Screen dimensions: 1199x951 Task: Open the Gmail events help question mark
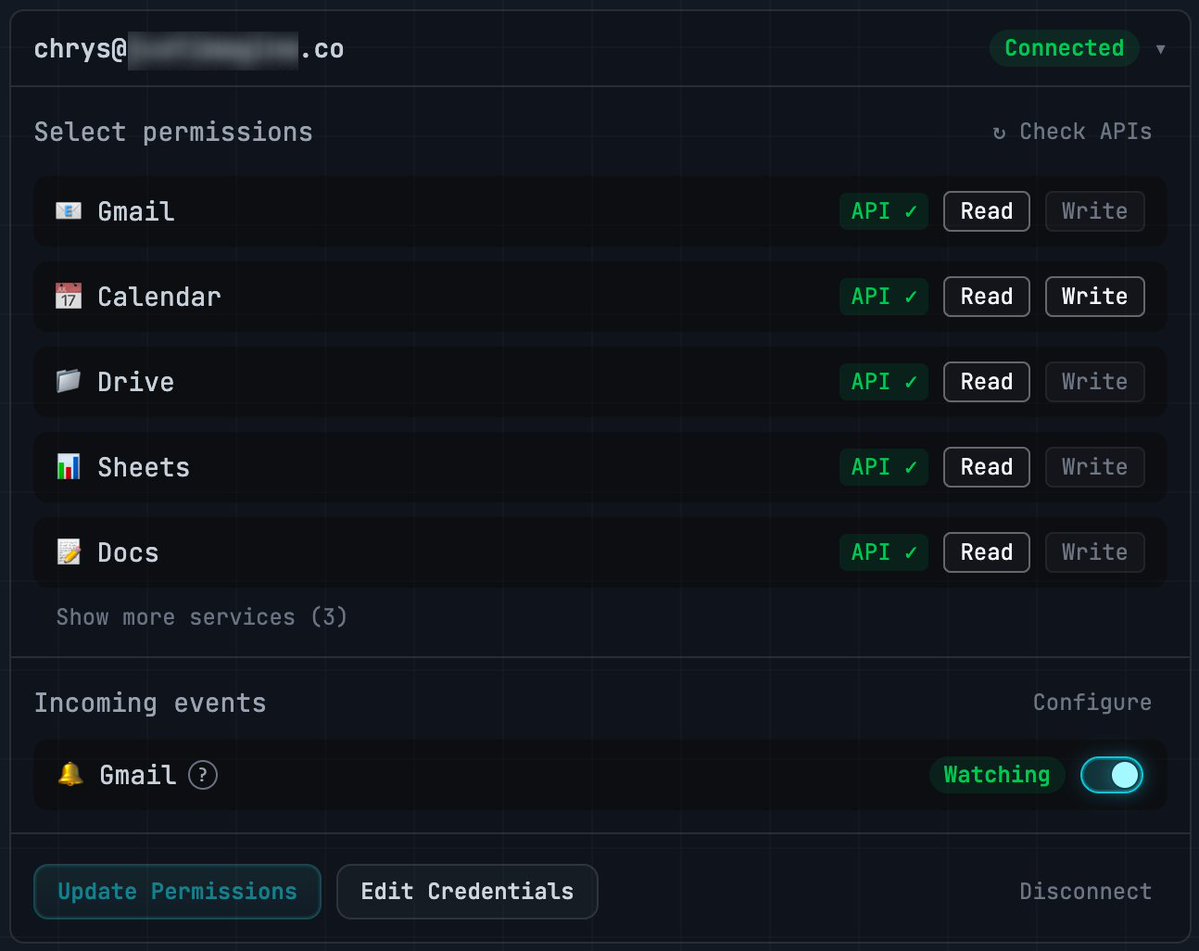tap(203, 775)
